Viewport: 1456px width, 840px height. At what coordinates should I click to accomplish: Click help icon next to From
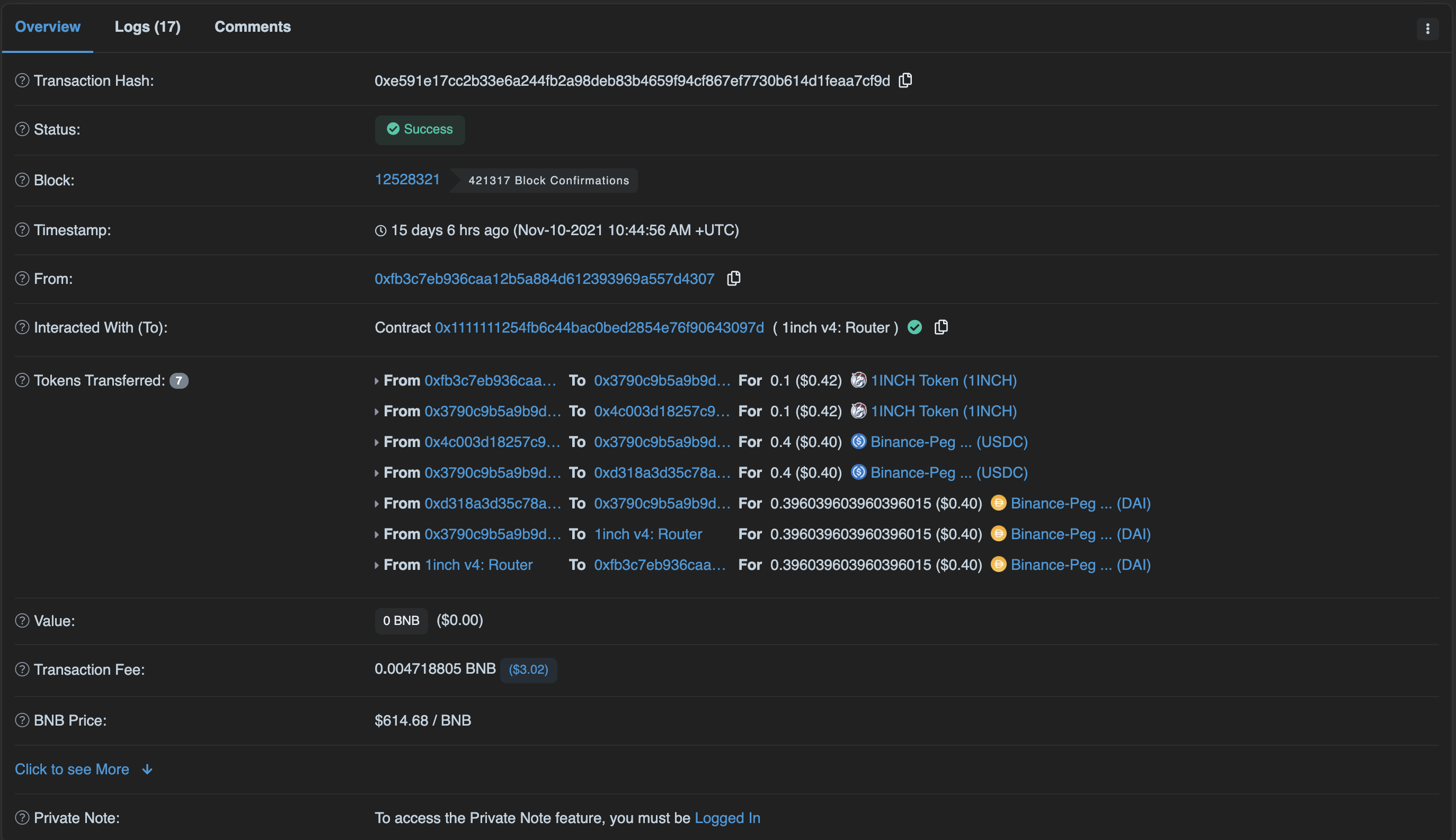[x=22, y=279]
